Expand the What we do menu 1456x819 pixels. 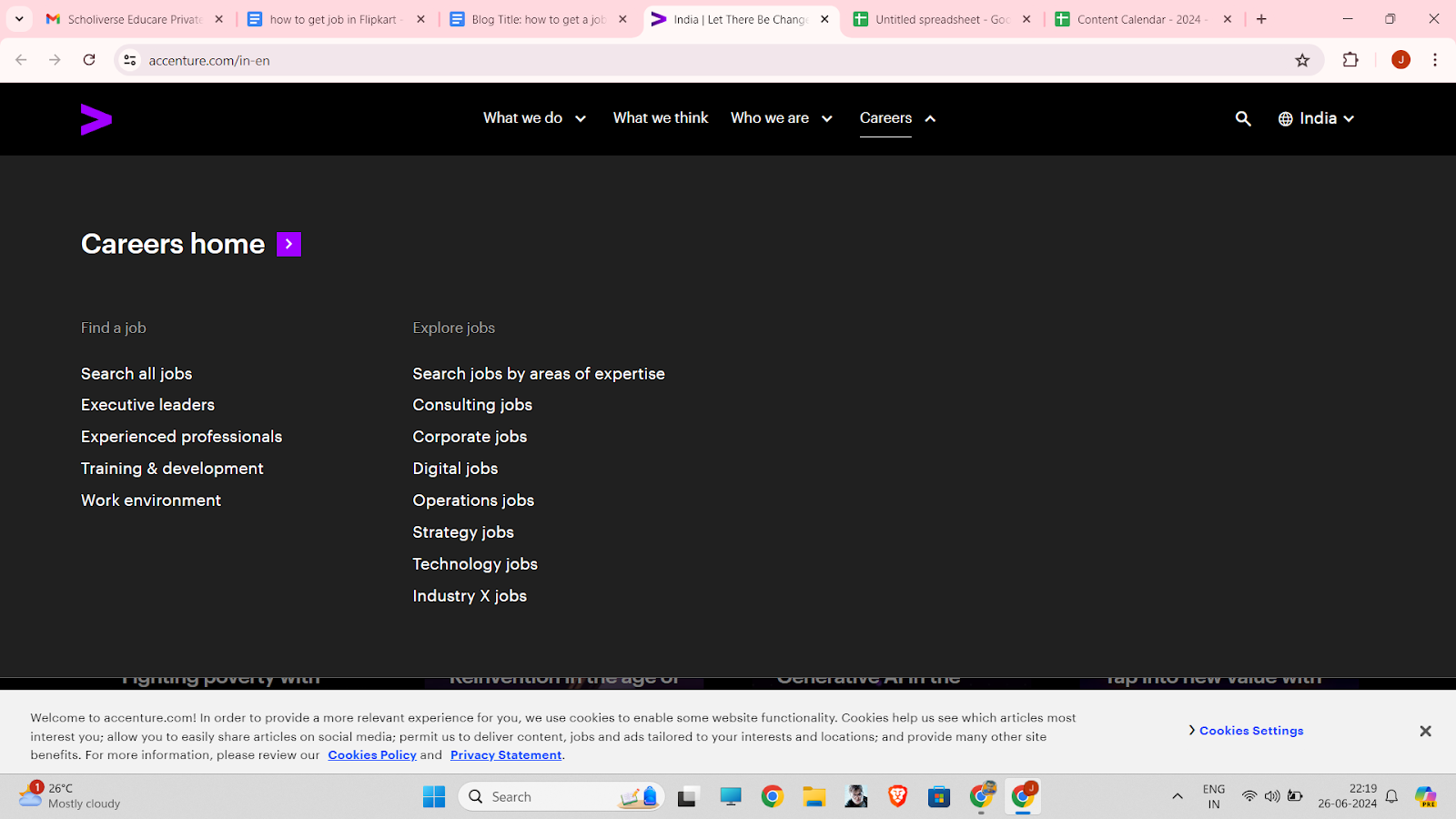coord(535,118)
